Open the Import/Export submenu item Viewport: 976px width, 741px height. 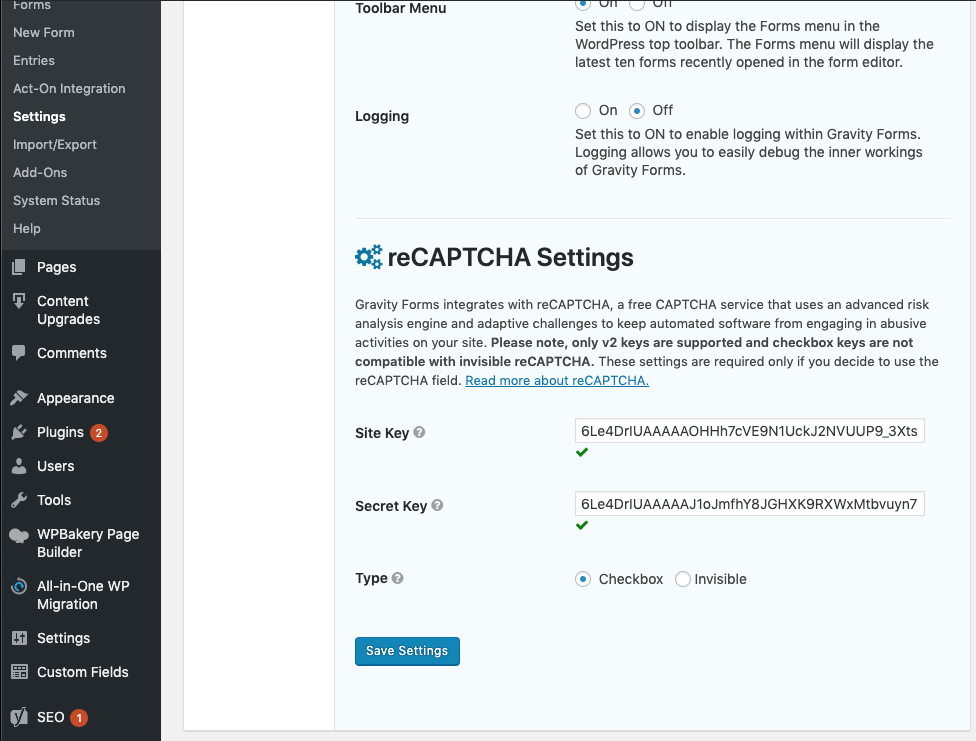(x=55, y=144)
